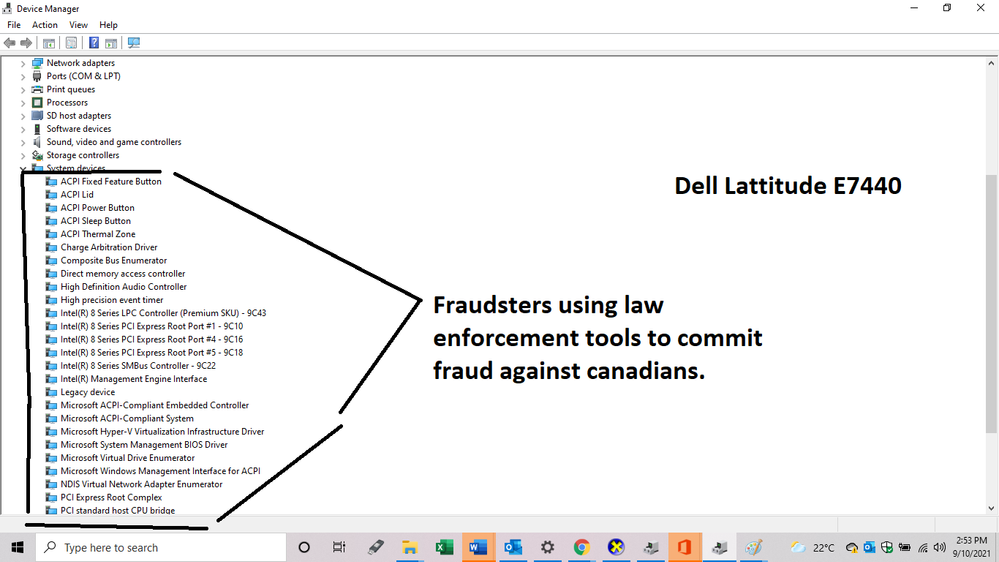Open the USB drive tool taskbar icon
The width and height of the screenshot is (999, 562).
pyautogui.click(x=375, y=547)
